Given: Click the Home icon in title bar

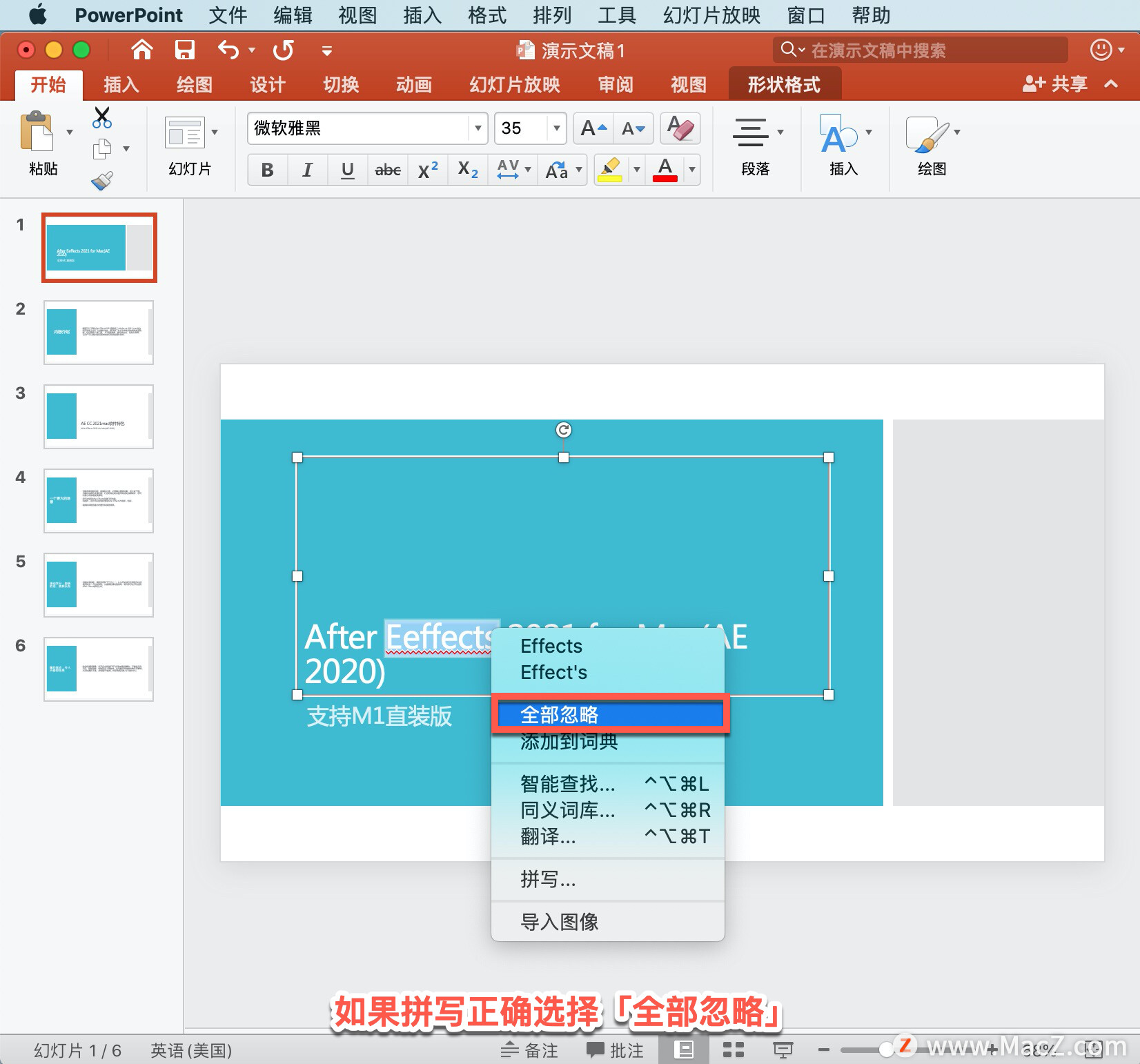Looking at the screenshot, I should 142,50.
